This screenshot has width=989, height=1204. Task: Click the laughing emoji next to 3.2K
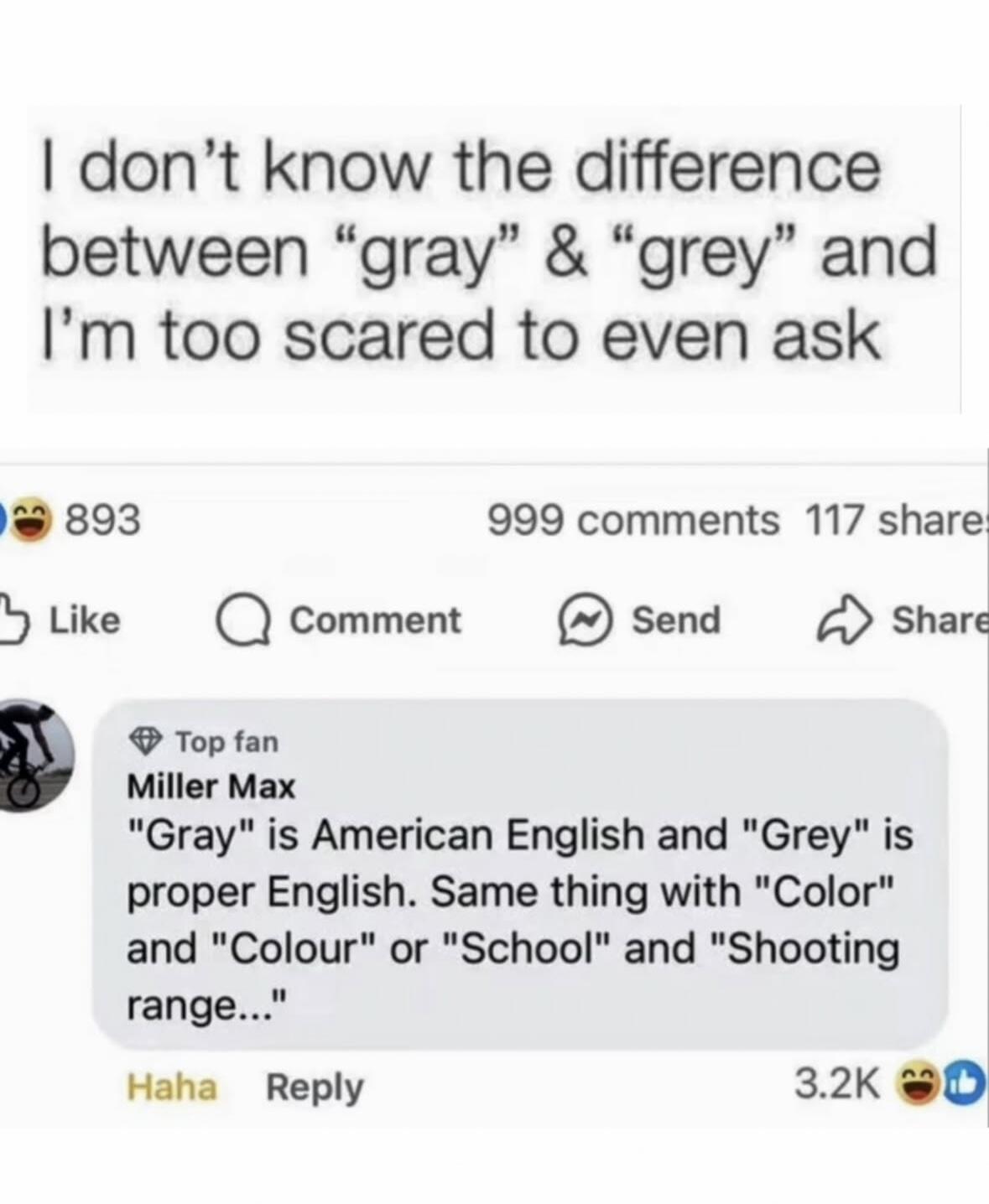[x=918, y=1087]
